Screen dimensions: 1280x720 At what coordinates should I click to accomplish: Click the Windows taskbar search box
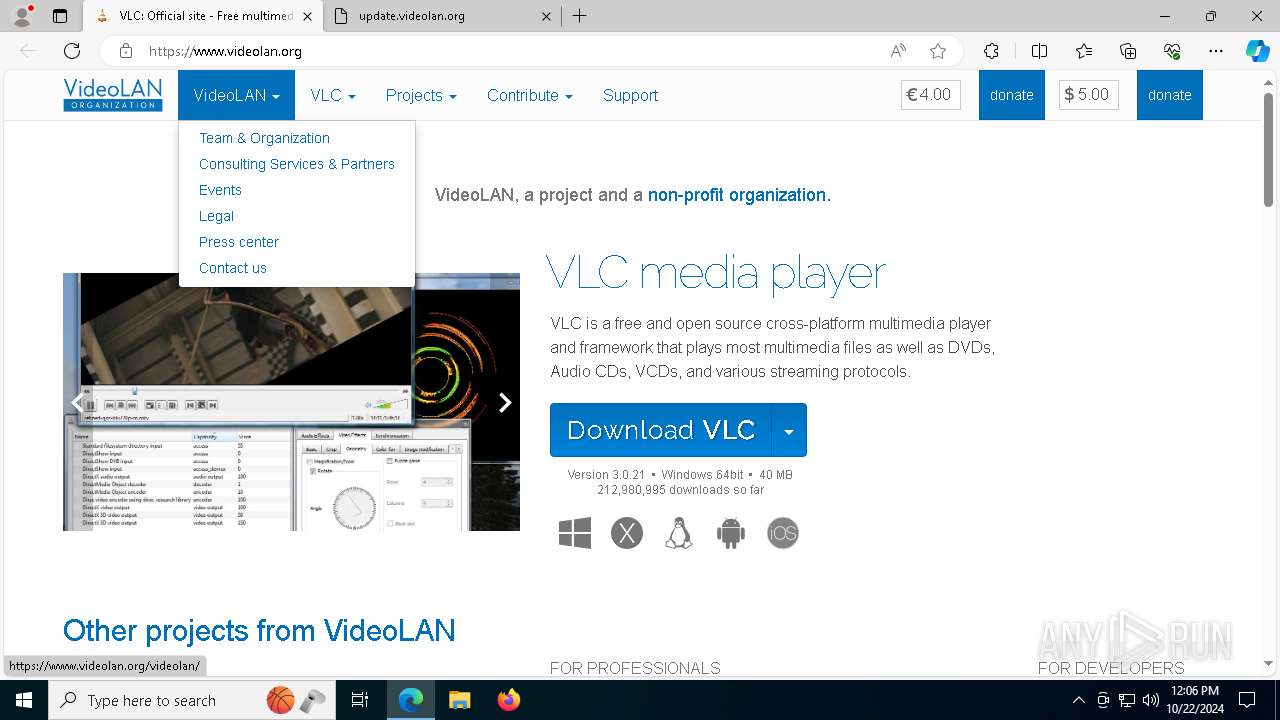pyautogui.click(x=191, y=700)
